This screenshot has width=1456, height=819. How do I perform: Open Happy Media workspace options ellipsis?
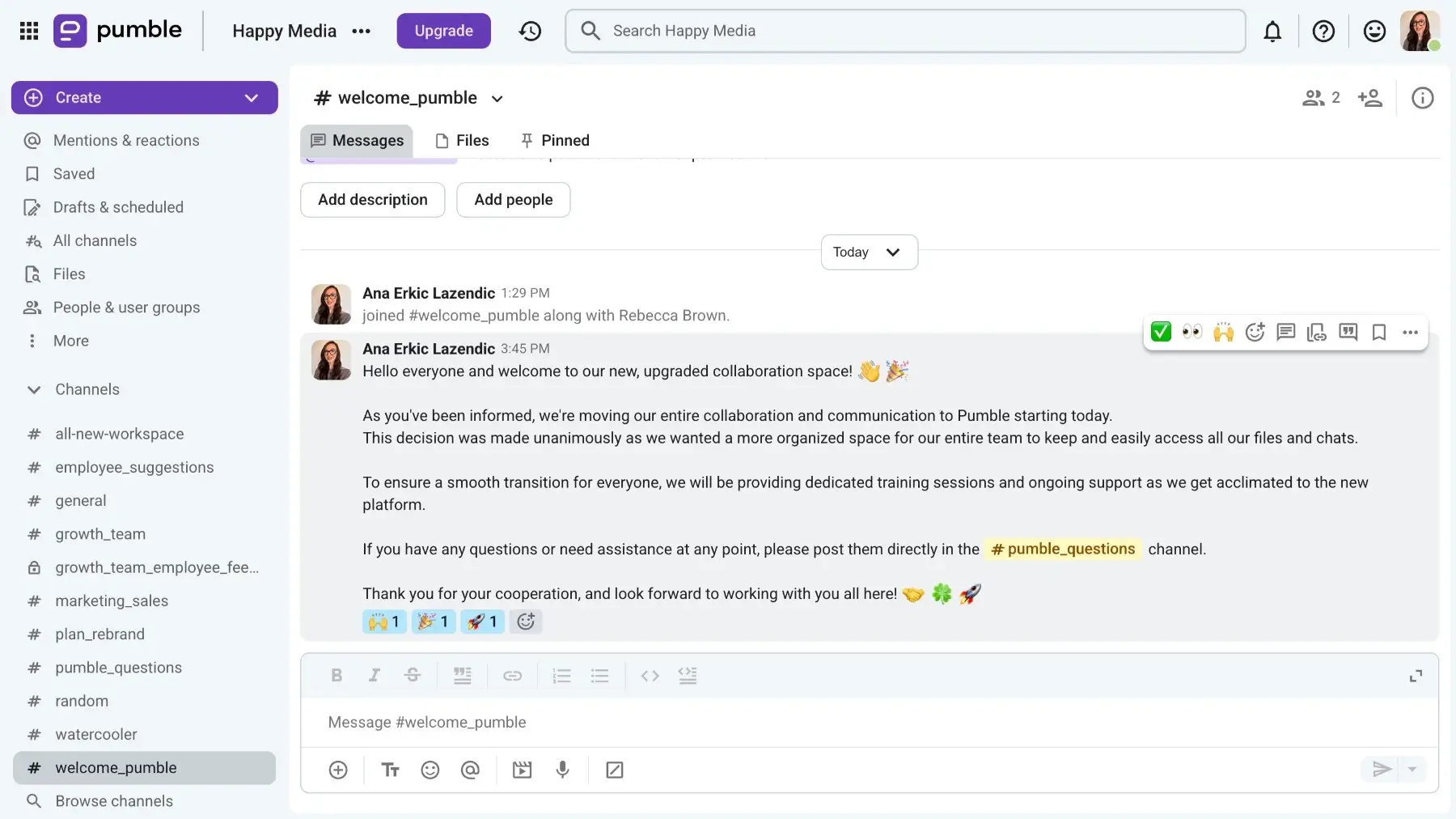tap(361, 31)
